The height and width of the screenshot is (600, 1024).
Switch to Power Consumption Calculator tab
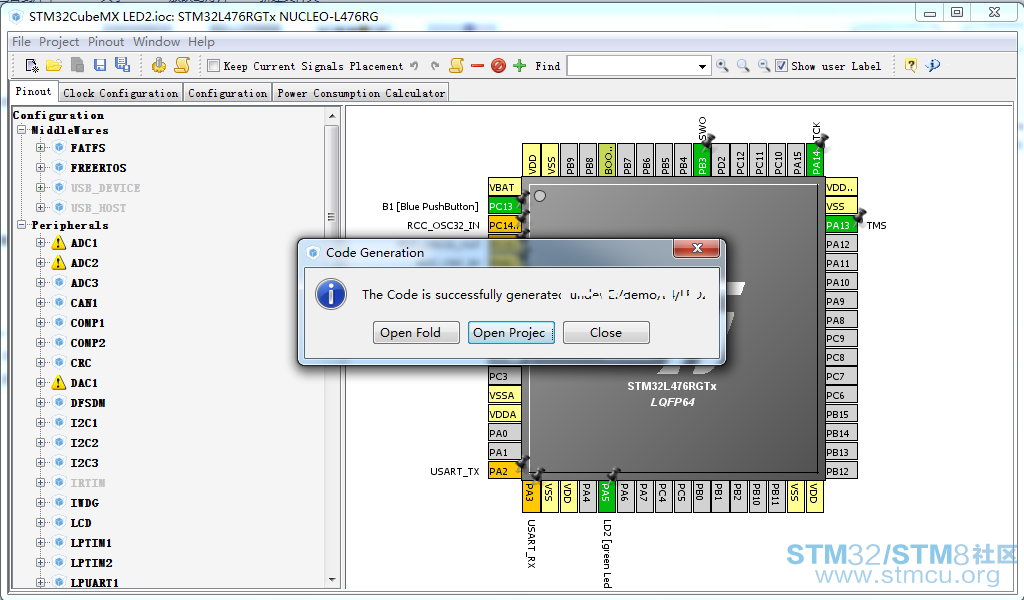[360, 93]
